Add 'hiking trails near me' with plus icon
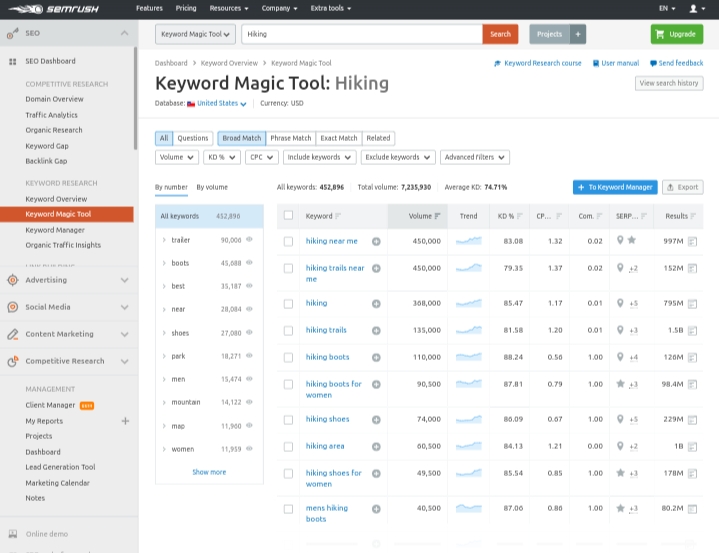719x553 pixels. [x=376, y=268]
